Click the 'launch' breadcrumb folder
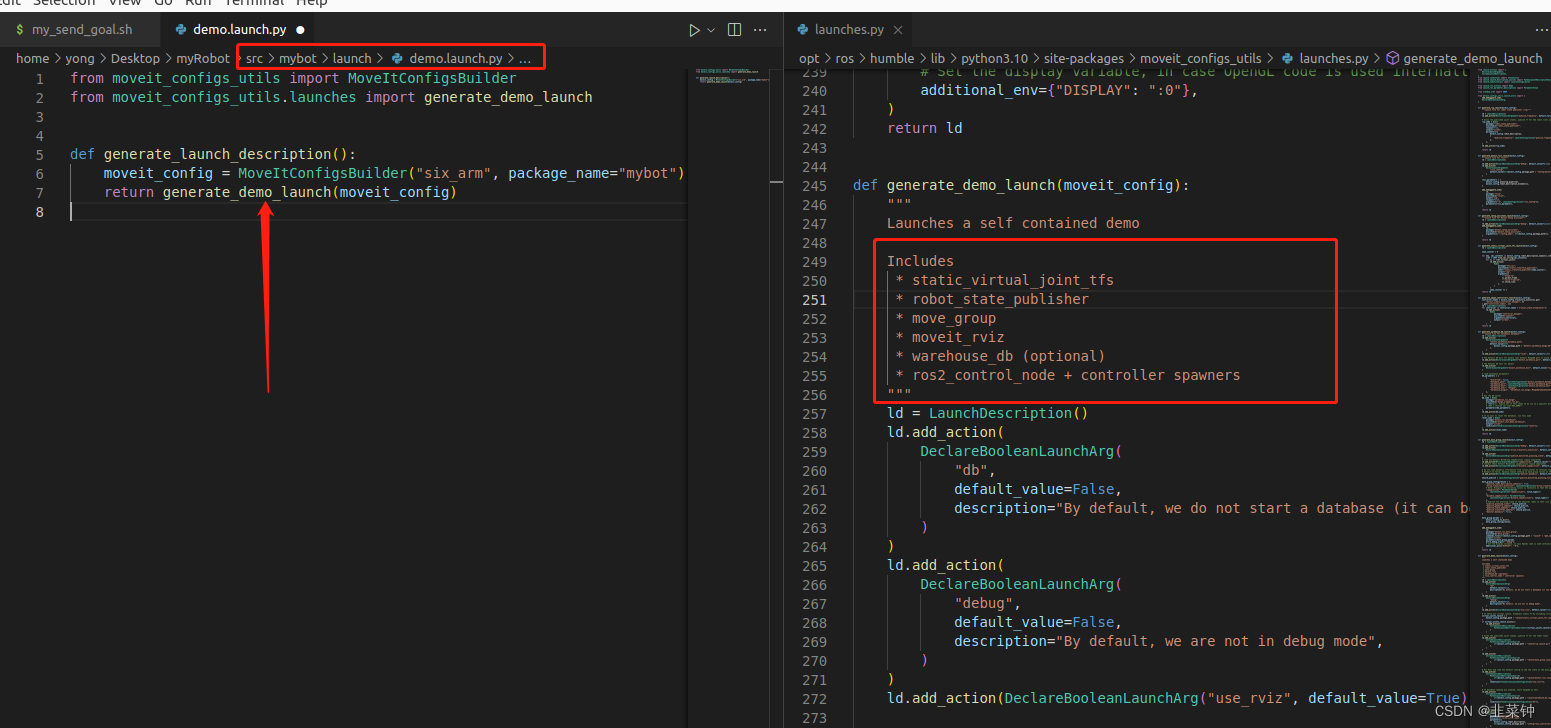The width and height of the screenshot is (1551, 728). click(352, 58)
